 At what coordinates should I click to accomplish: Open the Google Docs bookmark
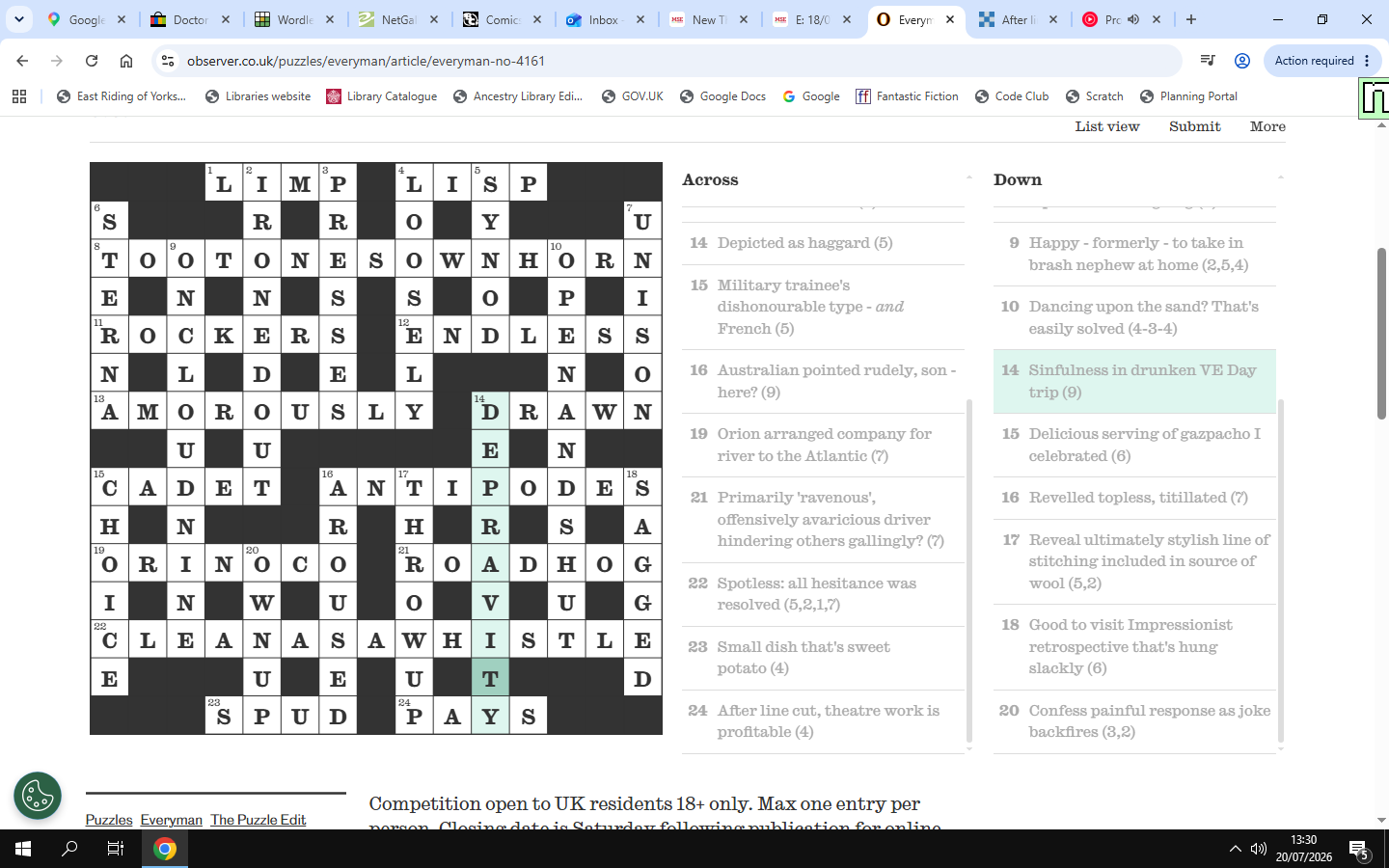[x=722, y=96]
